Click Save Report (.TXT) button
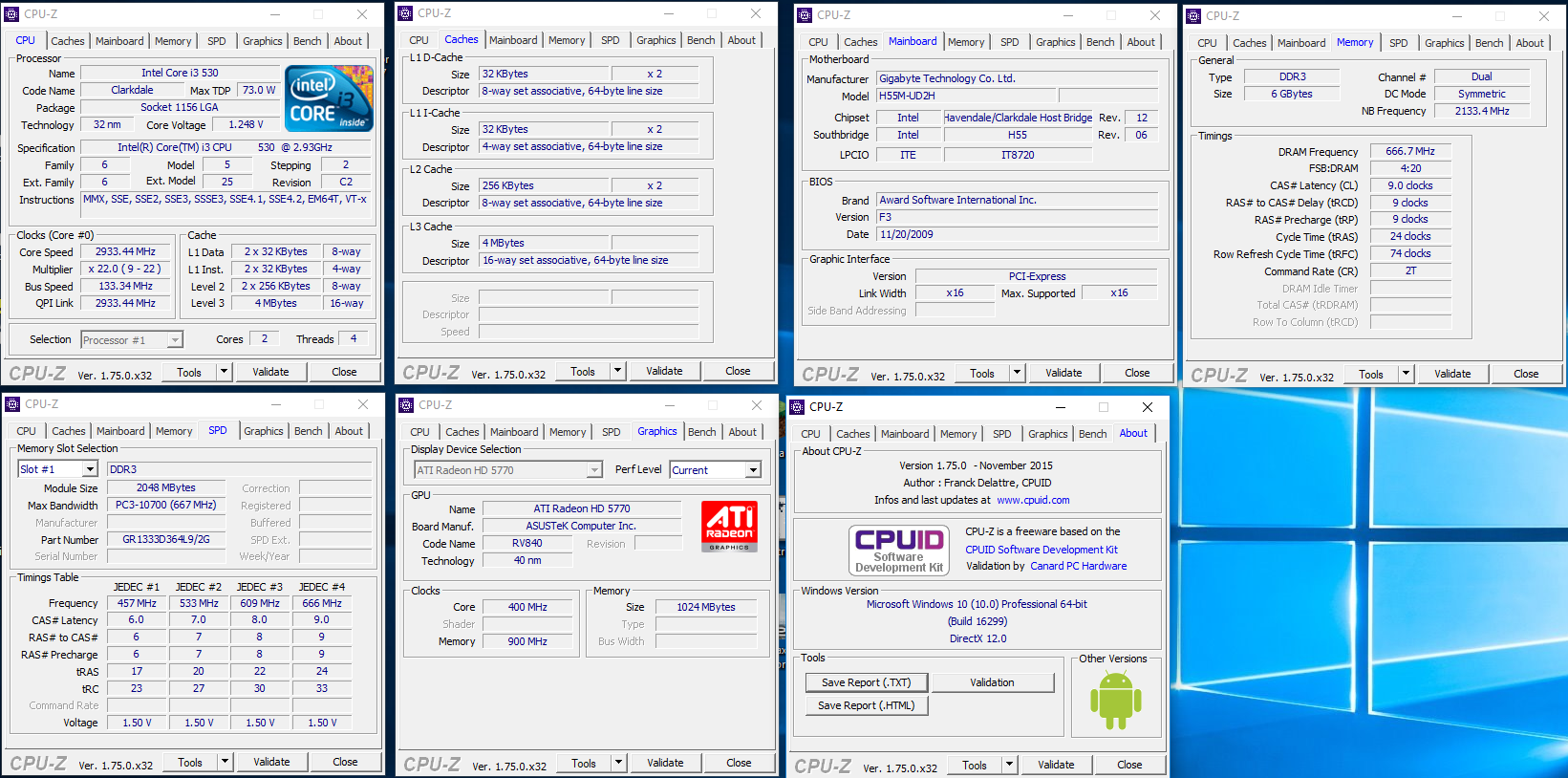The width and height of the screenshot is (1568, 778). (867, 682)
